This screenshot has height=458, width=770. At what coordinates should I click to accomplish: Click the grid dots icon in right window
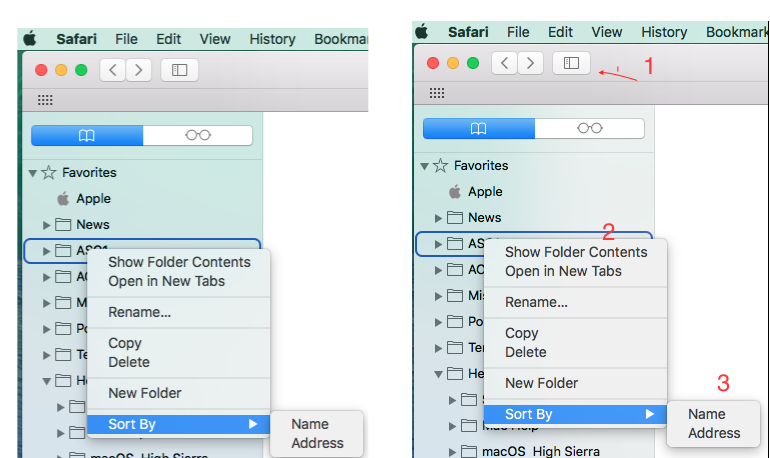(x=437, y=93)
